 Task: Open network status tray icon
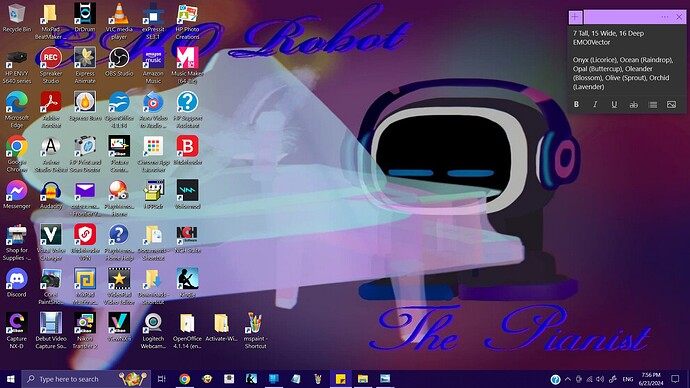pyautogui.click(x=589, y=379)
